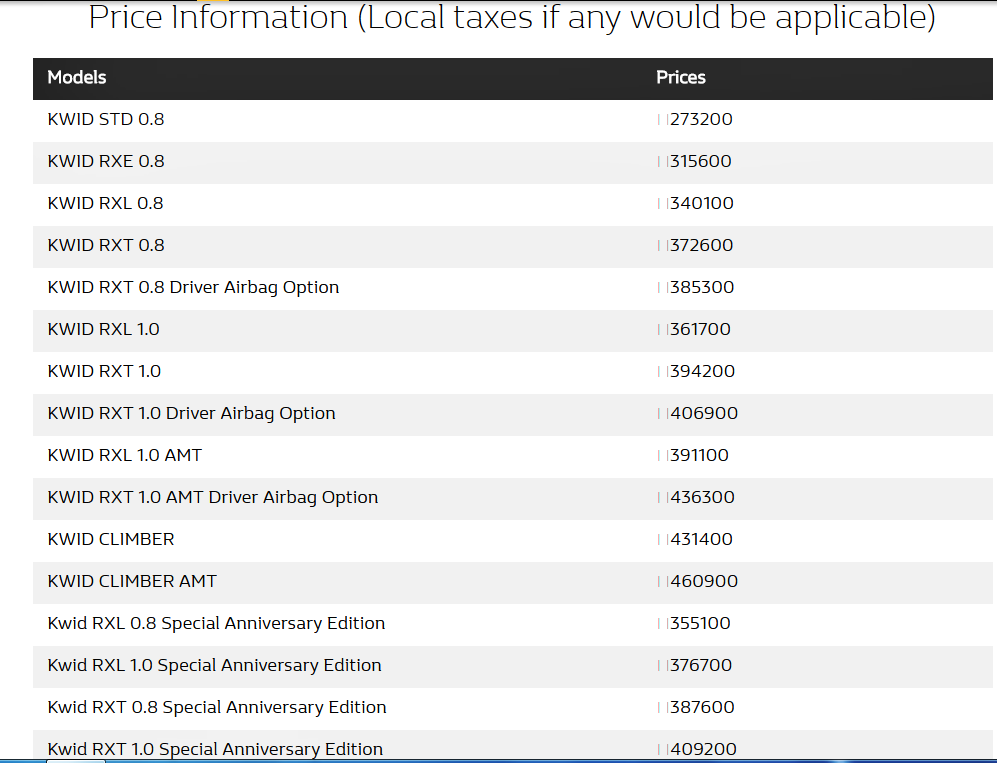
Task: Select the price value 361700
Action: tap(701, 329)
